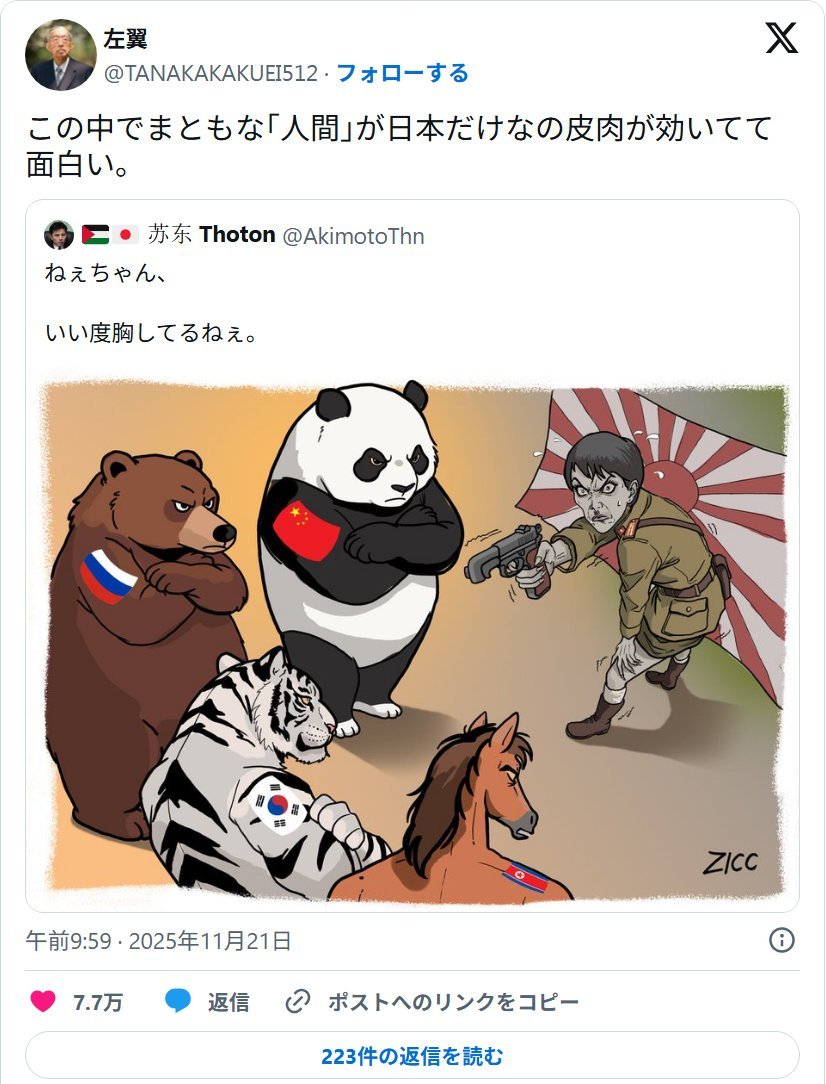The height and width of the screenshot is (1084, 826).
Task: Open the info circle icon
Action: point(782,940)
